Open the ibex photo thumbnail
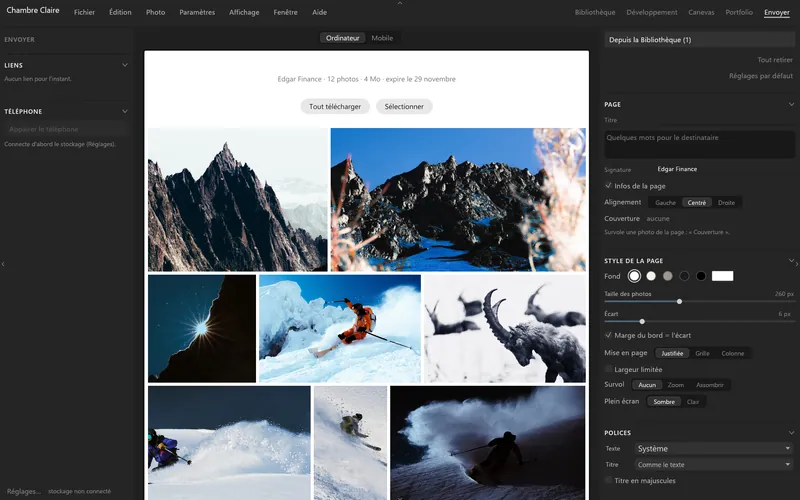Viewport: 800px width, 500px height. click(505, 329)
